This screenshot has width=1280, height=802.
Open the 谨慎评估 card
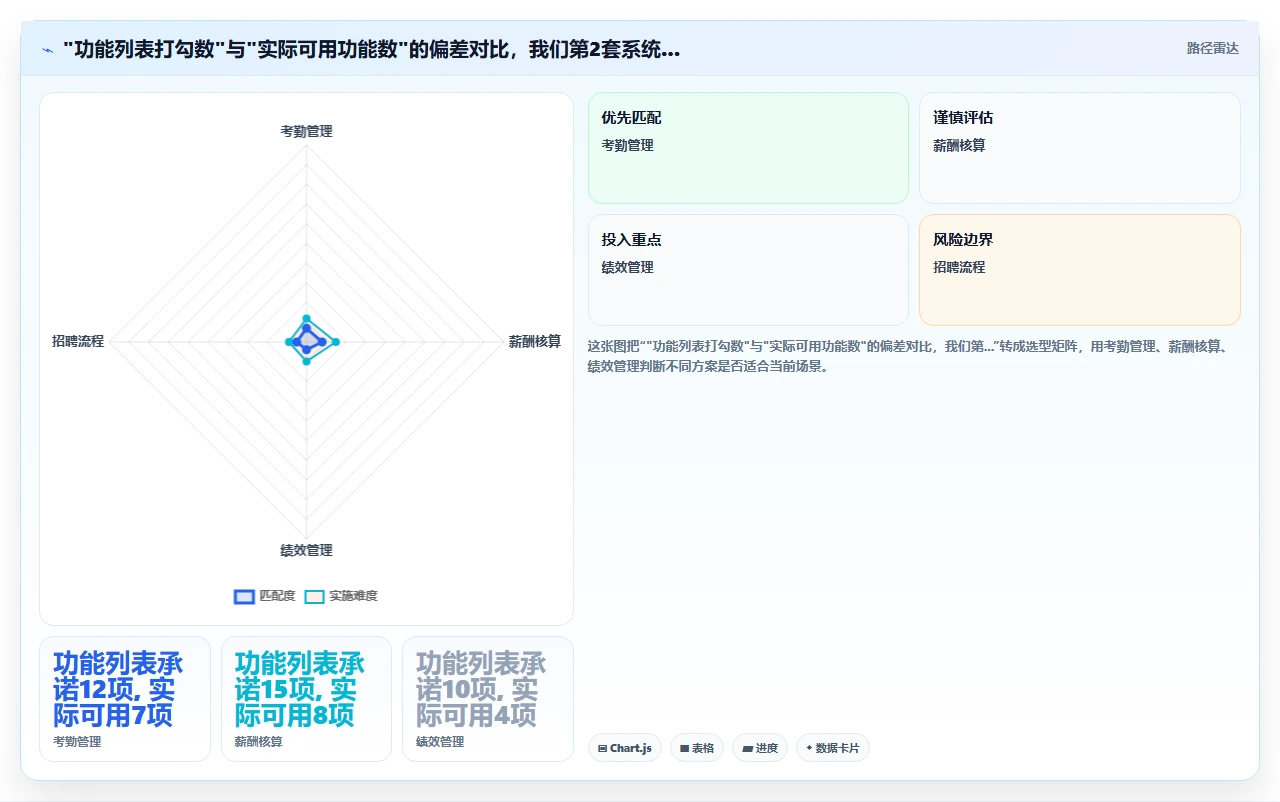point(1080,148)
